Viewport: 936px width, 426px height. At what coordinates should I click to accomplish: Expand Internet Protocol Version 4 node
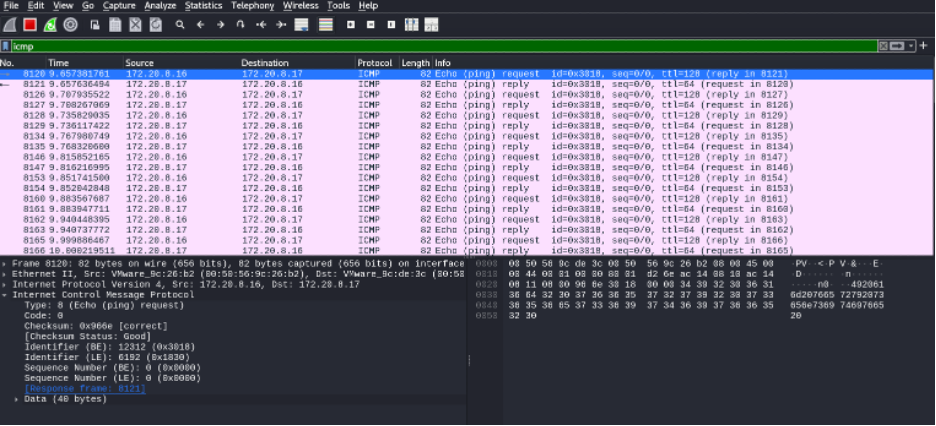(4, 285)
